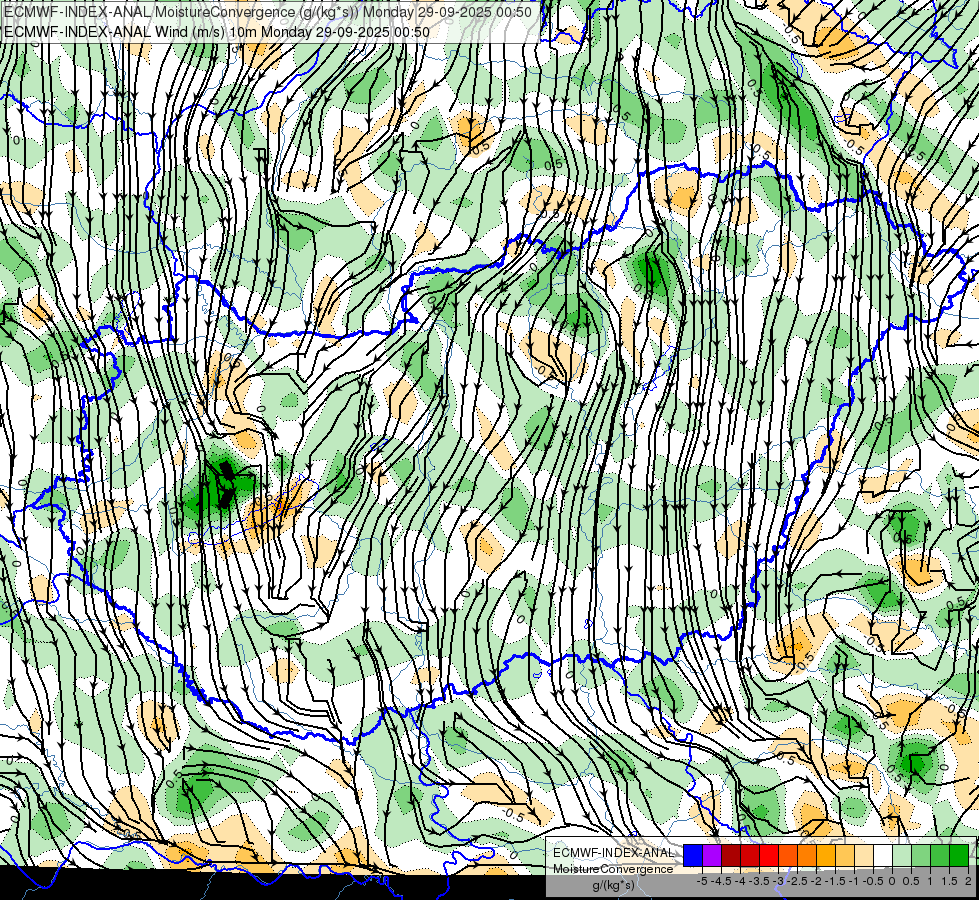
Task: Select the palest green legend swatch right of 0
Action: (902, 856)
